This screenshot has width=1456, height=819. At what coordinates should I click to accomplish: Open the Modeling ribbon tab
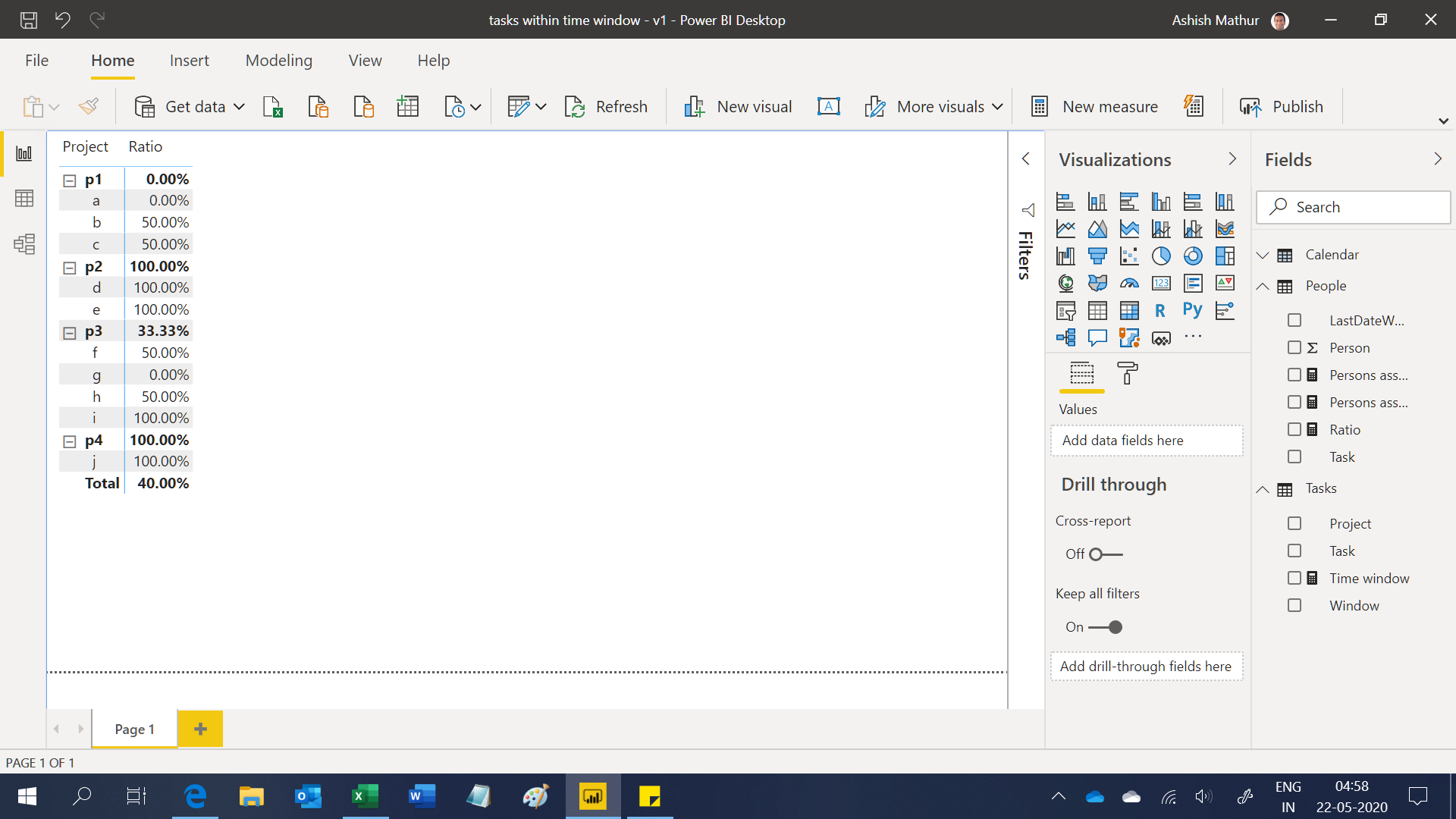click(x=279, y=61)
